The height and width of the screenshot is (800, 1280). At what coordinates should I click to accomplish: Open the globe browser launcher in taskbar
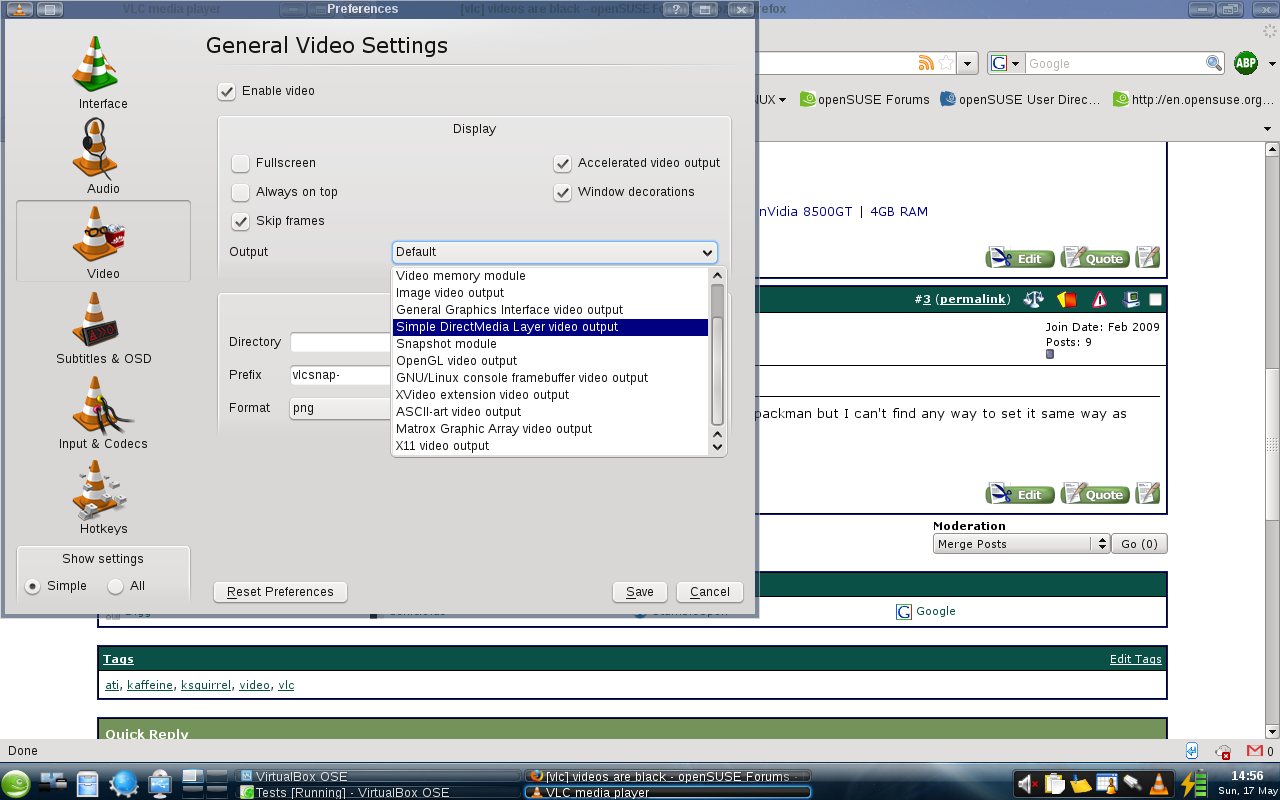pos(123,783)
